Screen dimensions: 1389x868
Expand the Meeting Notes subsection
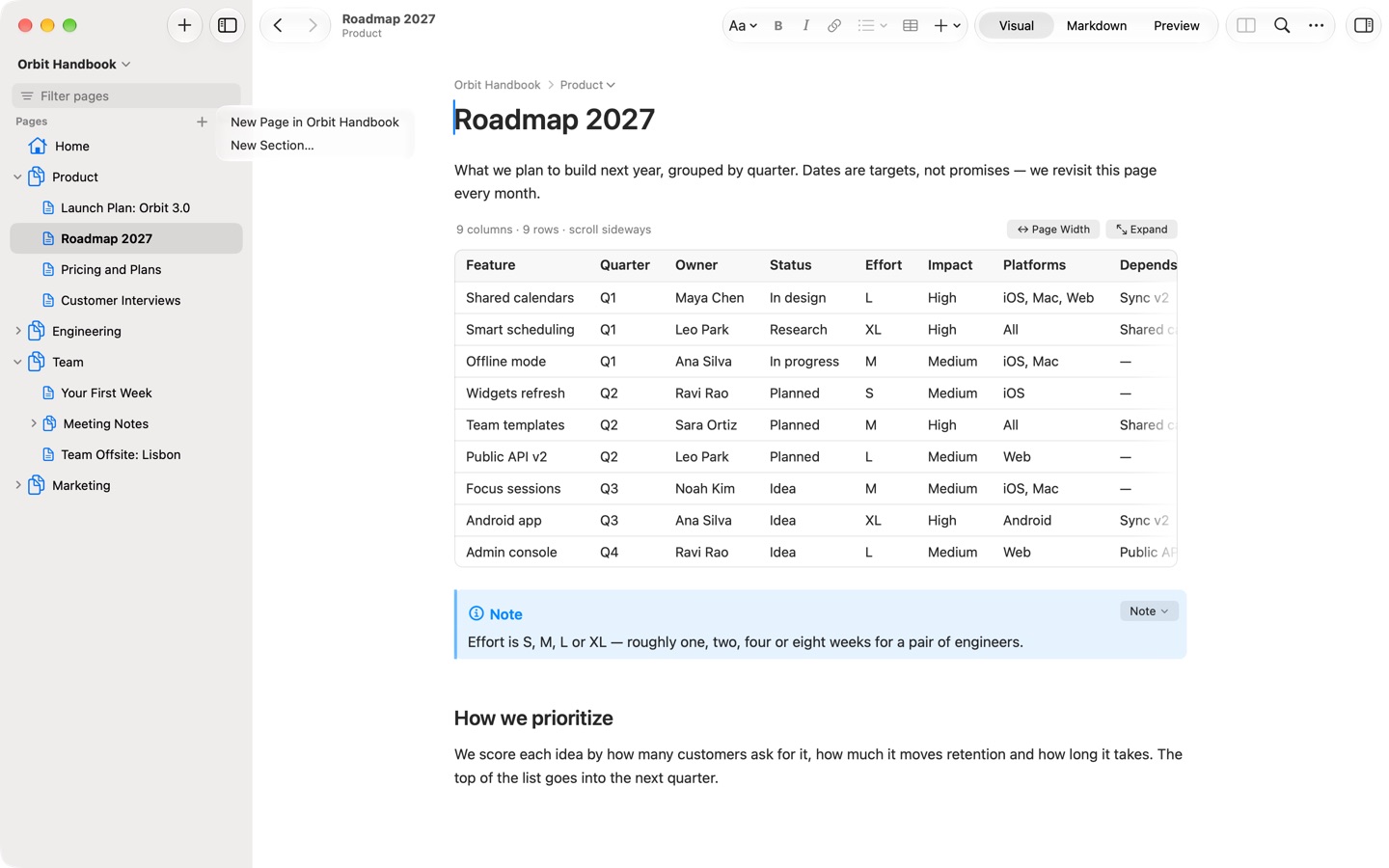33,423
